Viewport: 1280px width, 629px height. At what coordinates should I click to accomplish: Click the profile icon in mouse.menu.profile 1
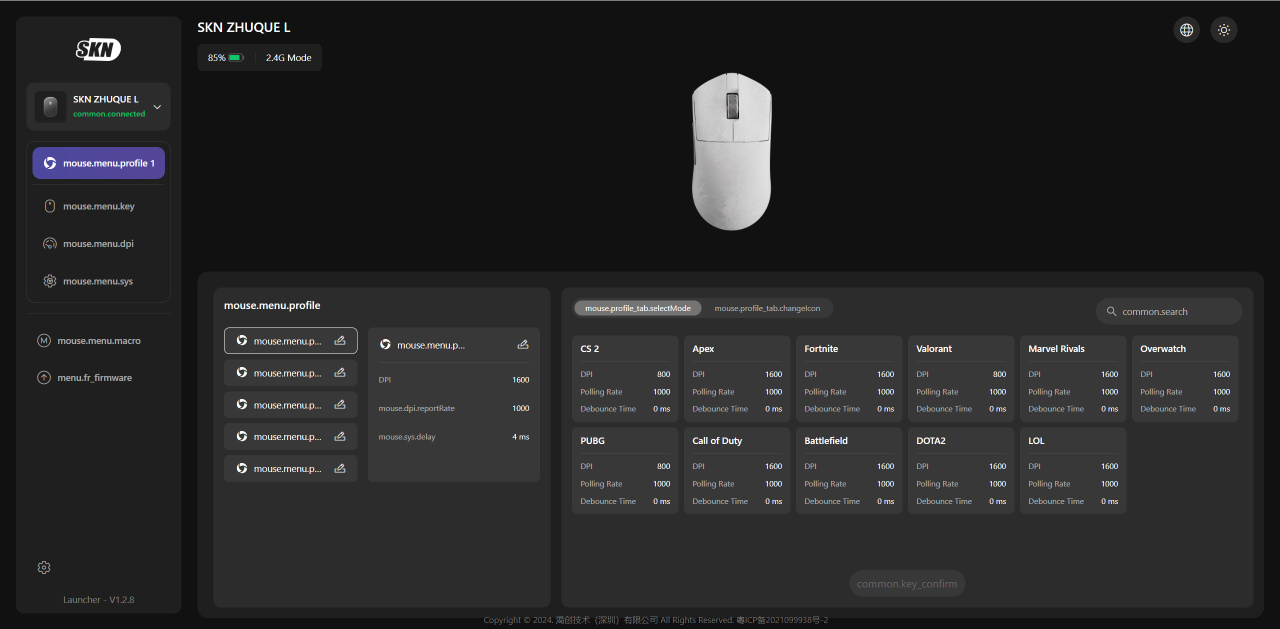click(x=50, y=163)
